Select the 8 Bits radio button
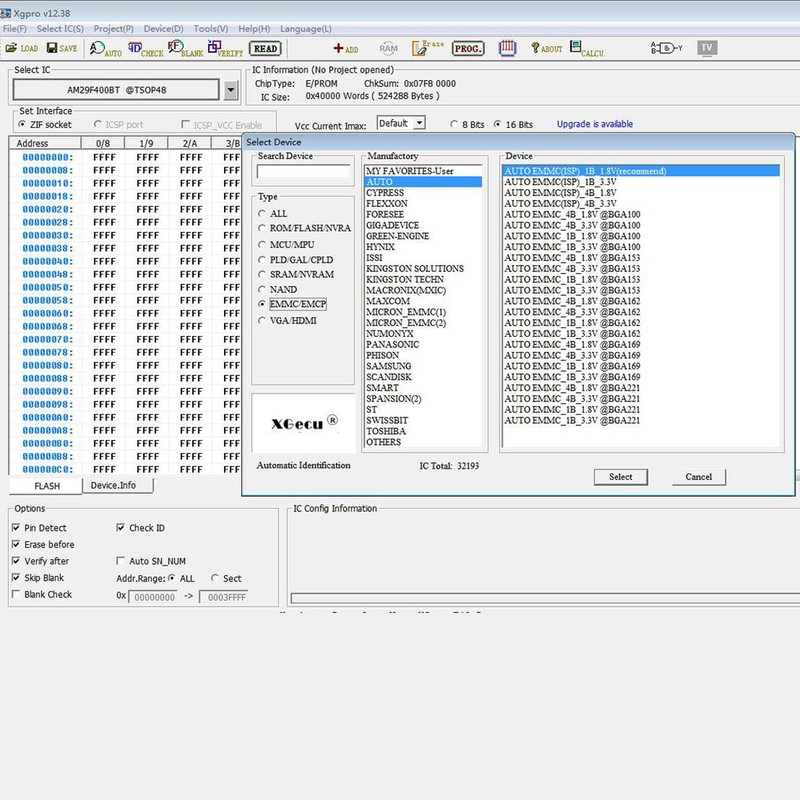Screen dimensions: 800x800 tap(454, 124)
